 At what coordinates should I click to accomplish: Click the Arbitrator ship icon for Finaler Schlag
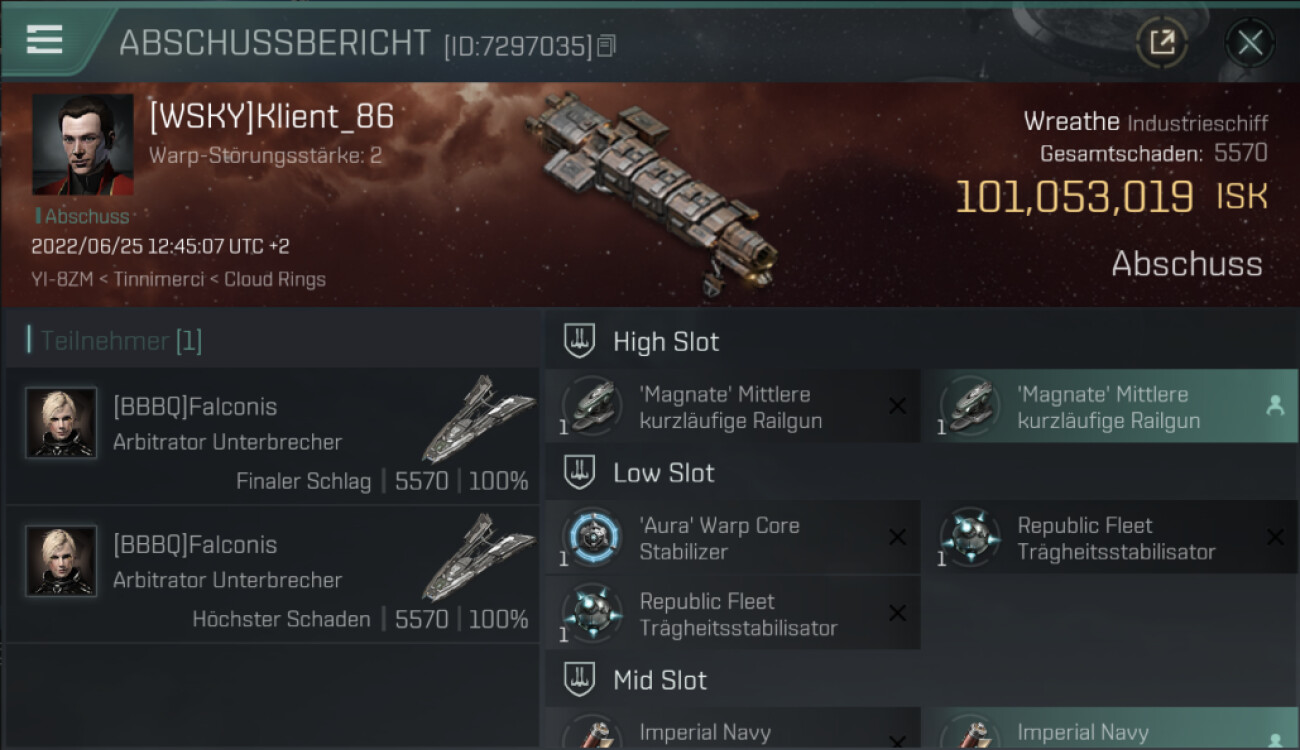tap(477, 419)
